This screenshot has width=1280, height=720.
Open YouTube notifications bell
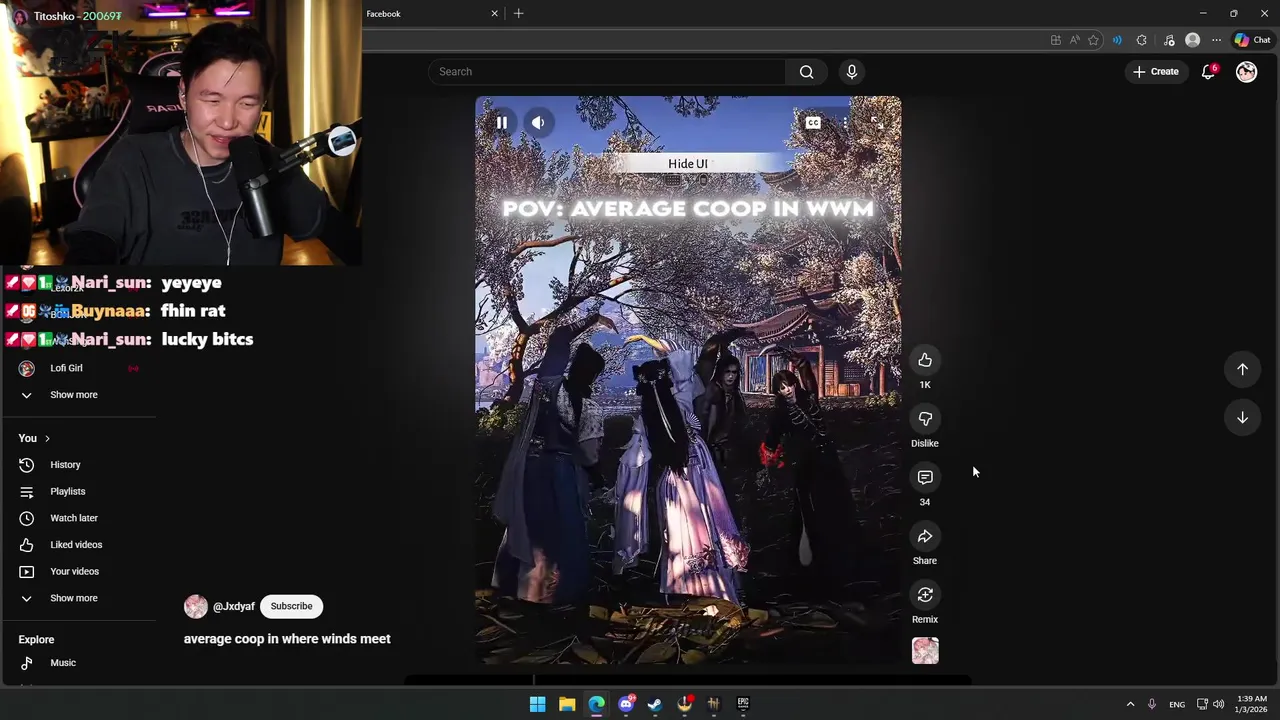tap(1208, 72)
